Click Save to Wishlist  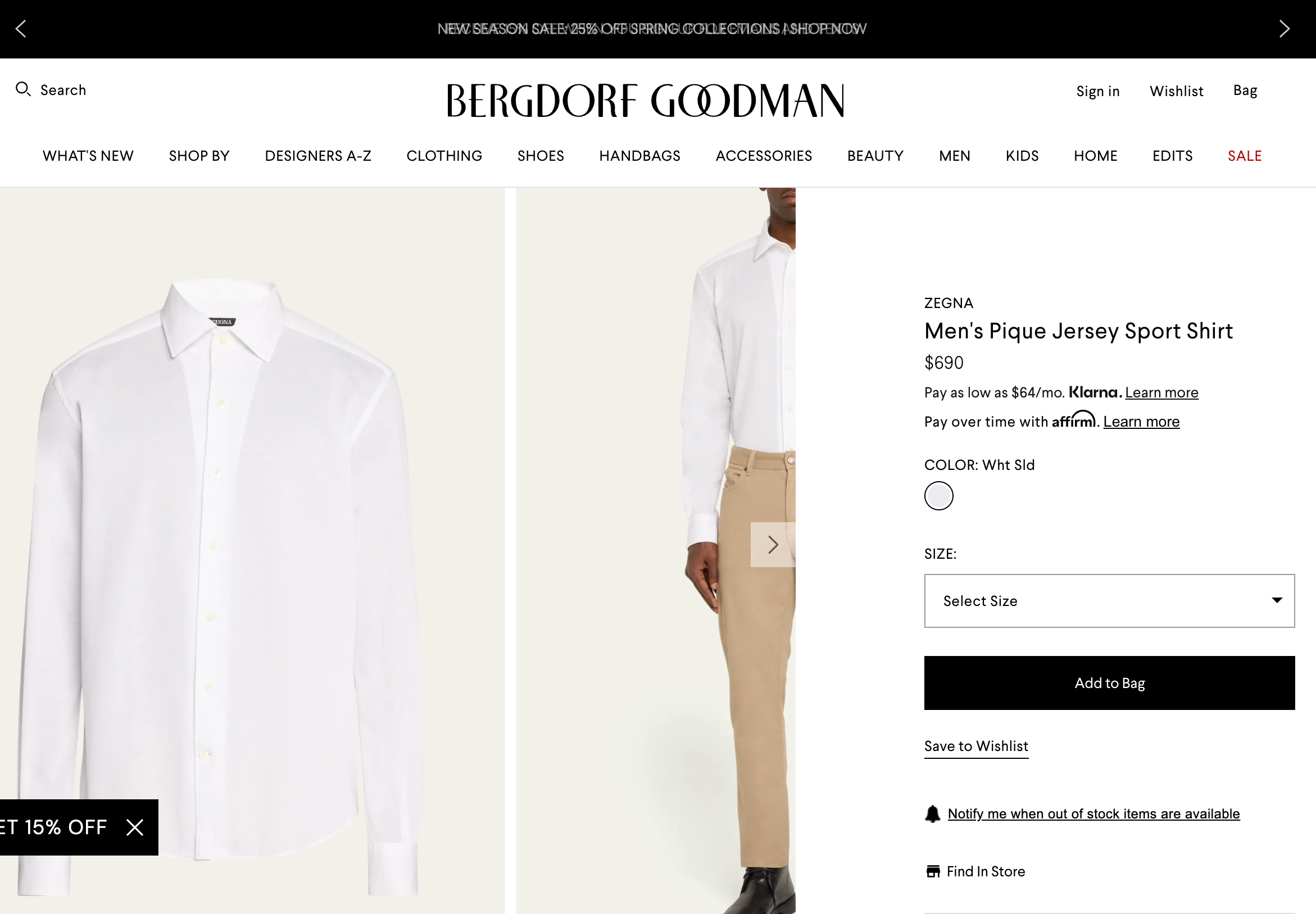tap(975, 745)
